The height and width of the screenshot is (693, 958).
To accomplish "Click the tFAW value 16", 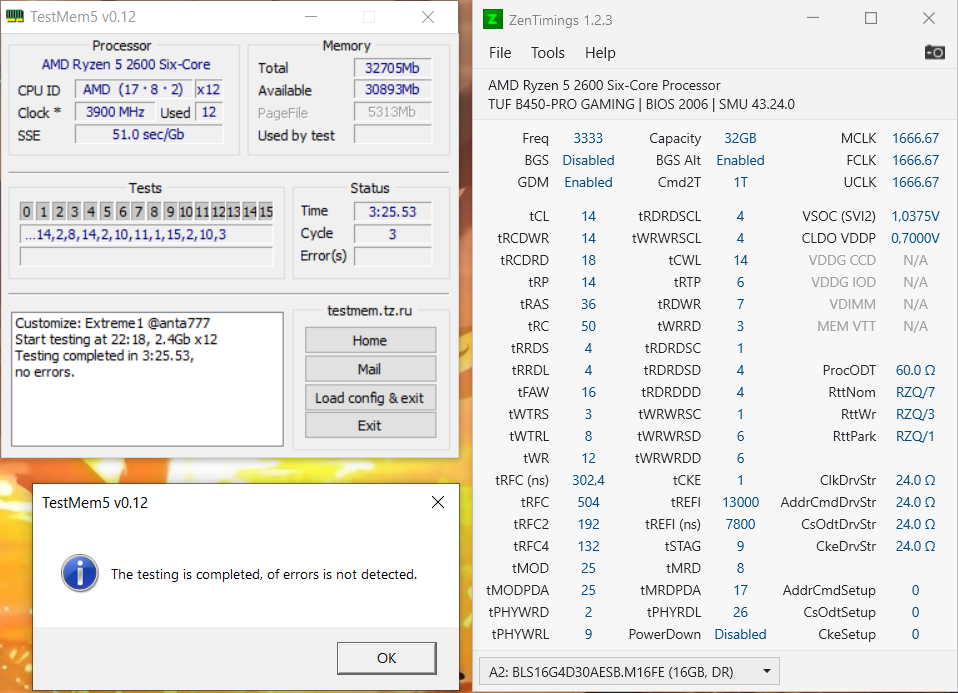I will click(588, 392).
